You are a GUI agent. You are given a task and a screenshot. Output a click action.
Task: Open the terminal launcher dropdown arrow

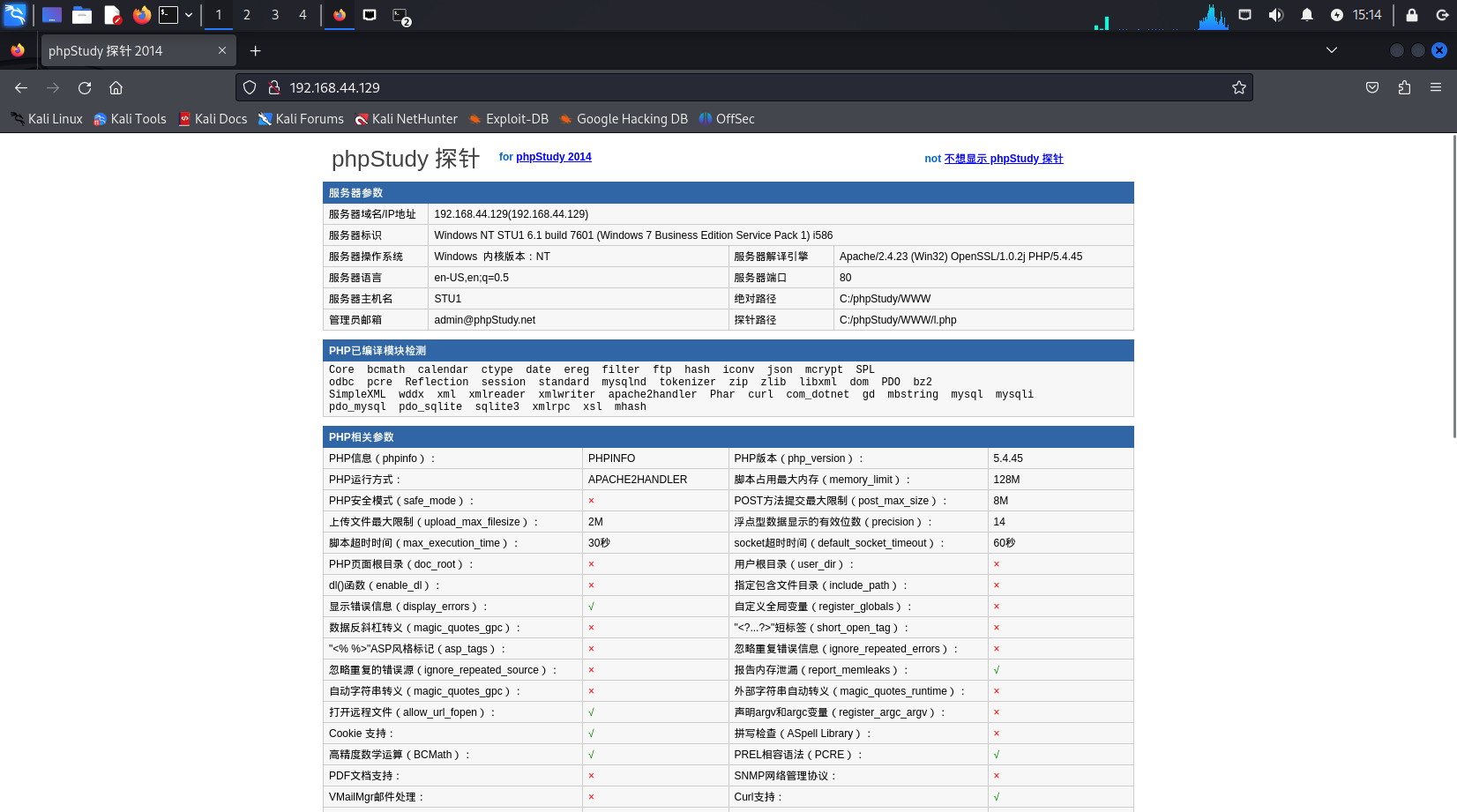tap(189, 15)
